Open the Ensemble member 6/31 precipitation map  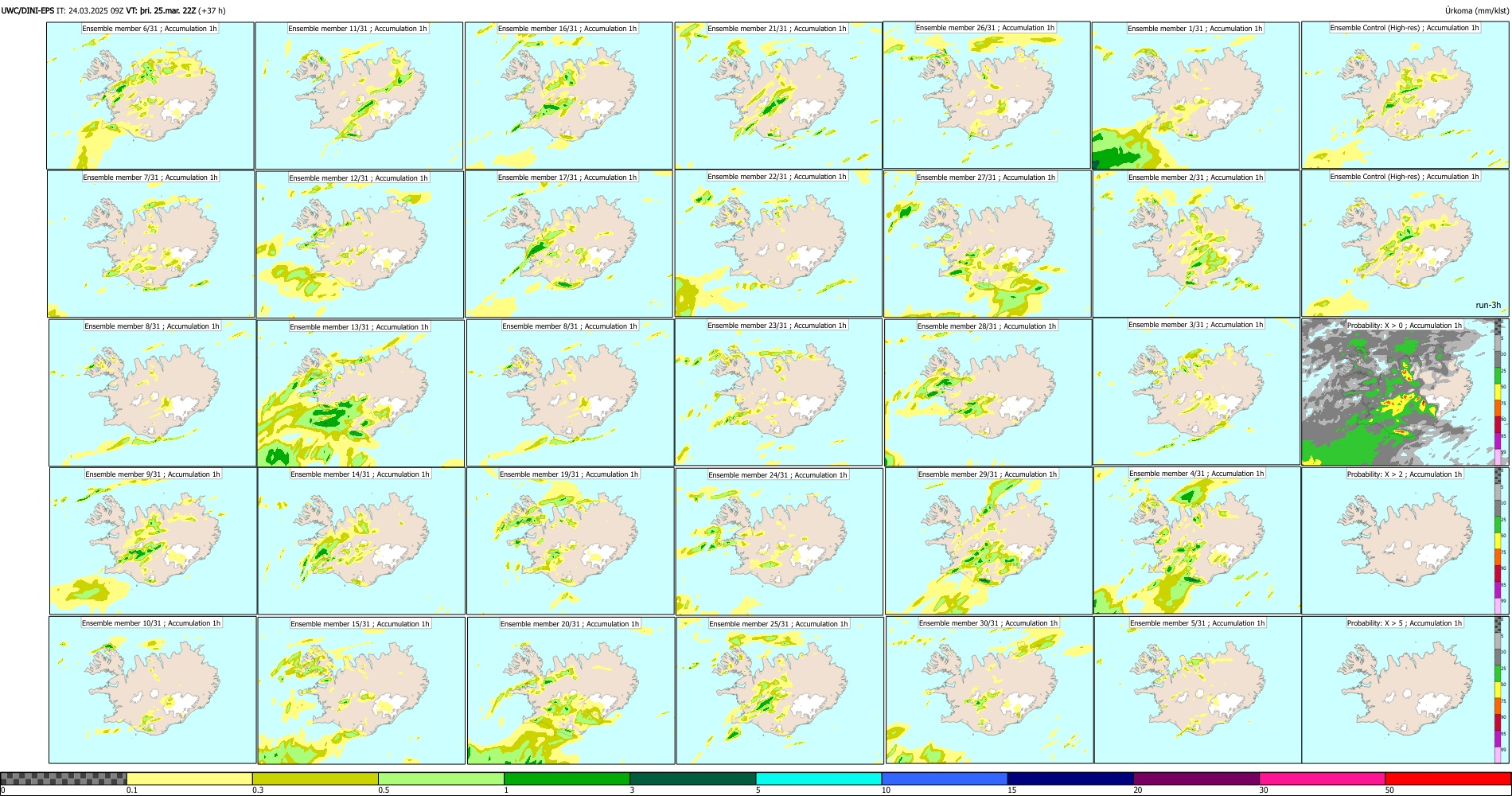click(x=150, y=96)
